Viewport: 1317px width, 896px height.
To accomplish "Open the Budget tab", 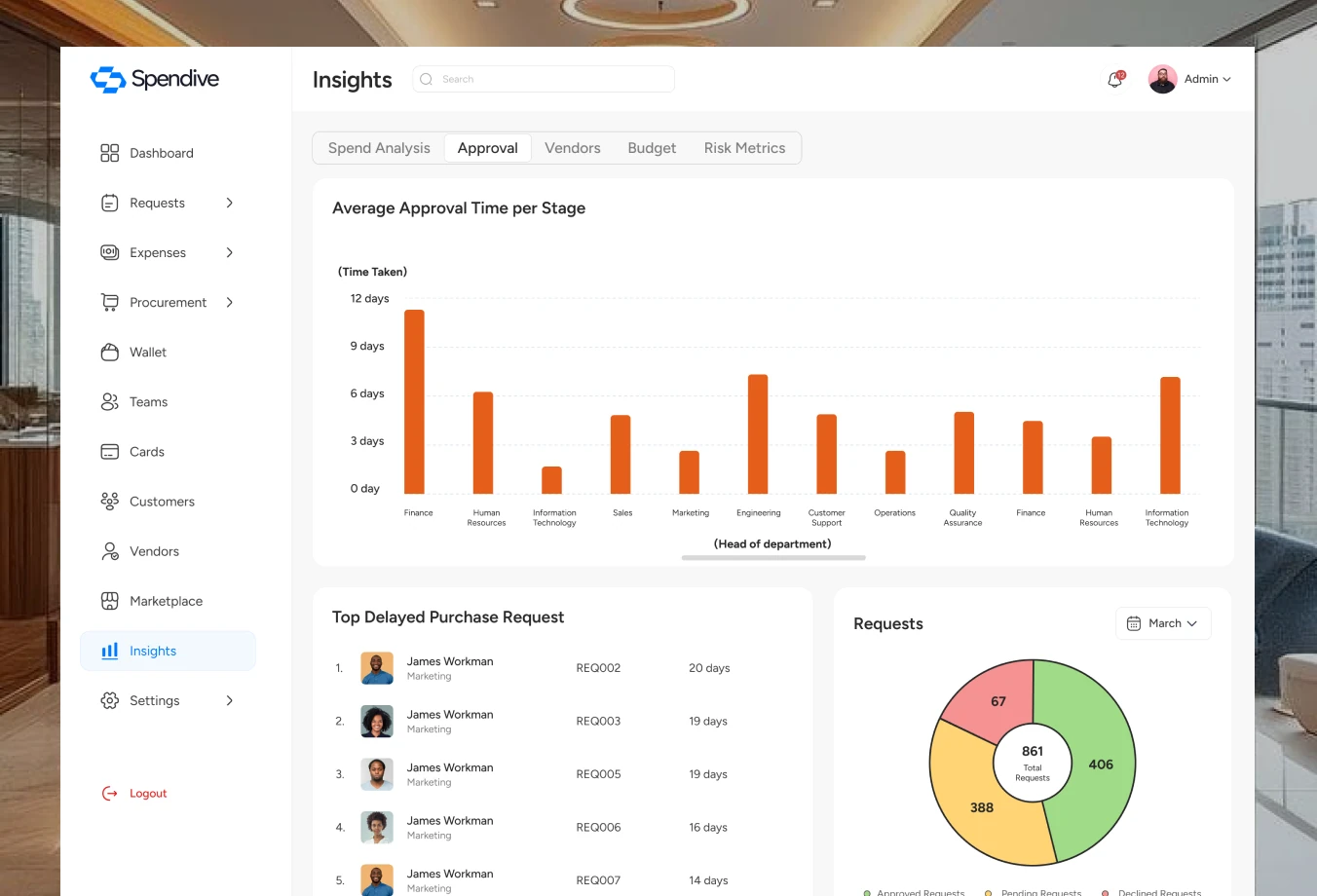I will click(652, 148).
